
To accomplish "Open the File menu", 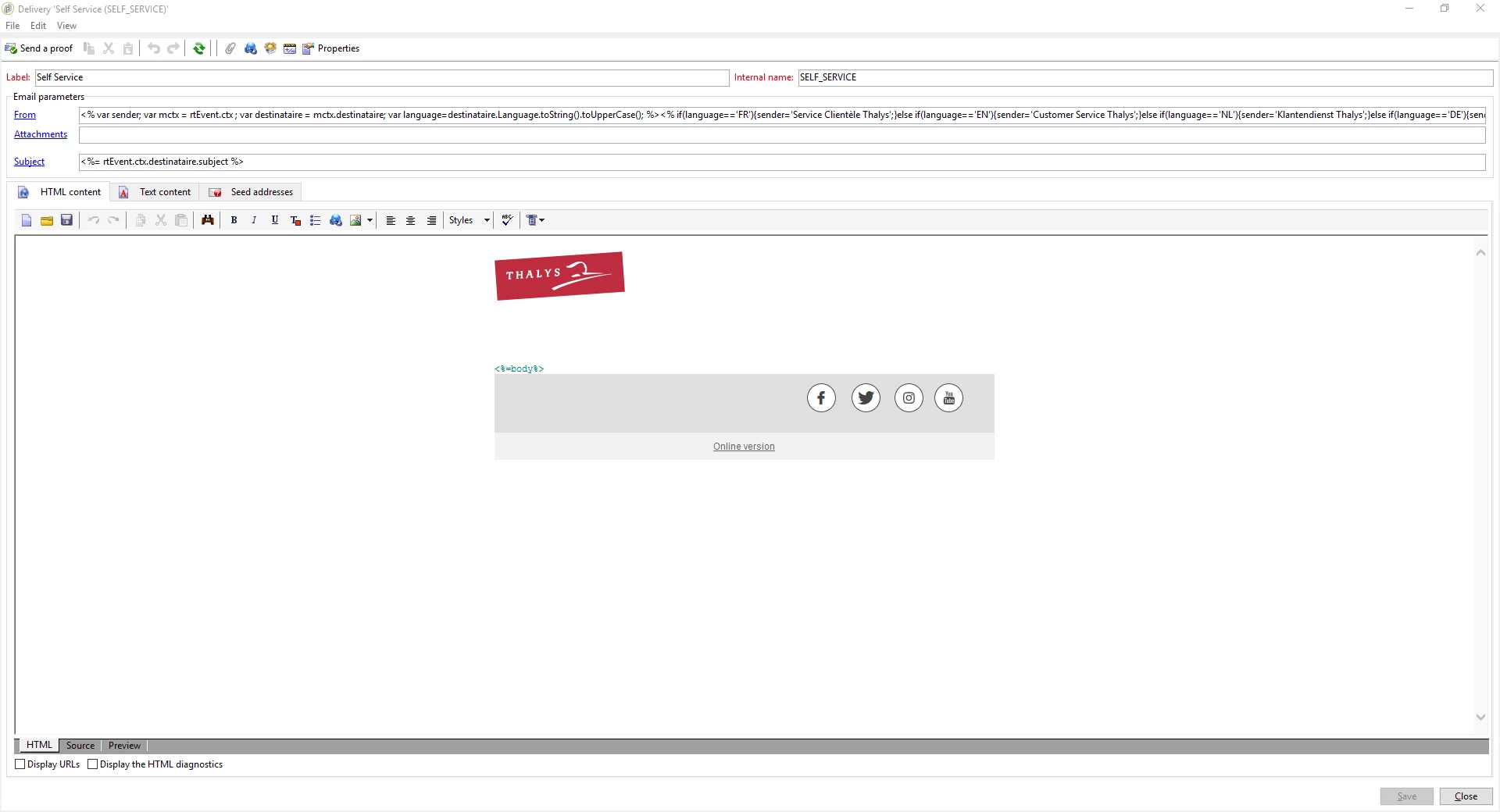I will pos(12,26).
